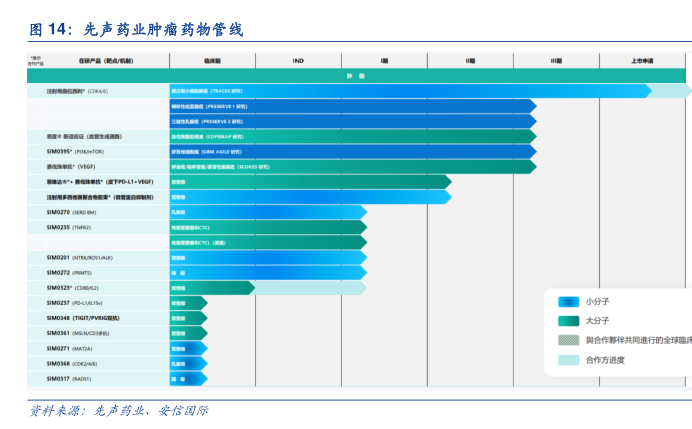Select the III期 column header

click(556, 60)
